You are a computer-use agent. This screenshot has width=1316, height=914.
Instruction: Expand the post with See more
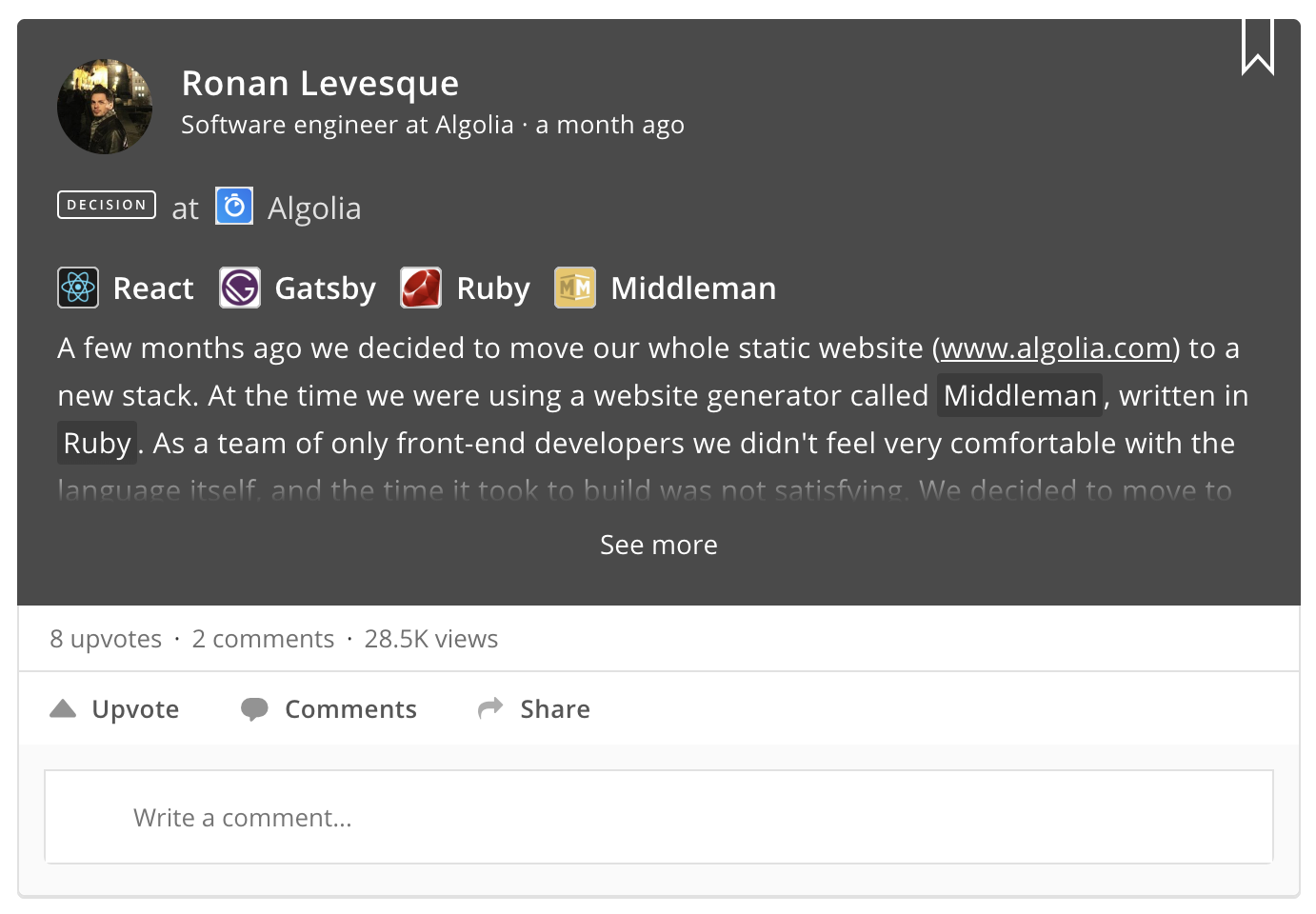coord(659,545)
